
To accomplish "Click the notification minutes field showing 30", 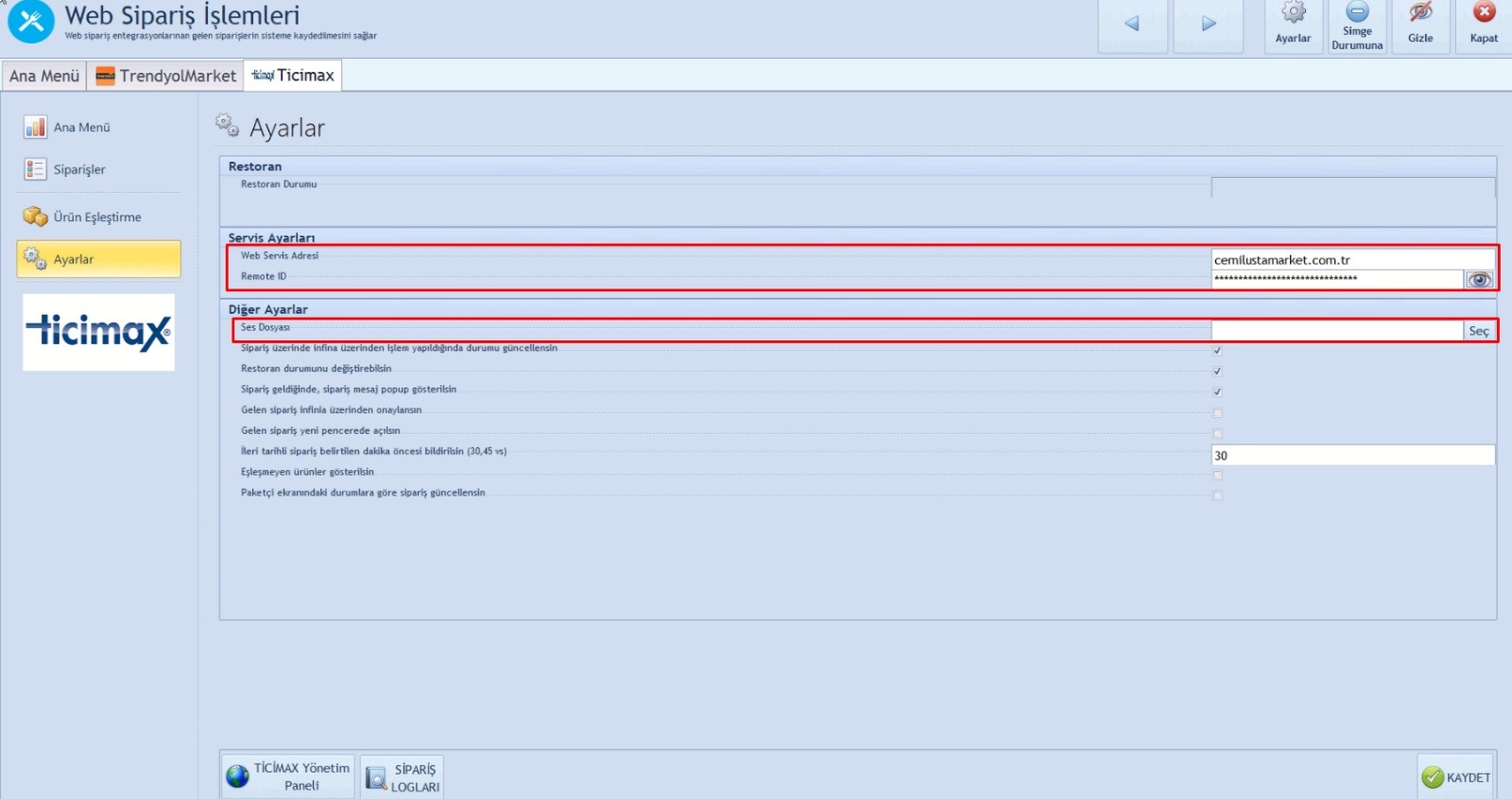I will [x=1353, y=455].
